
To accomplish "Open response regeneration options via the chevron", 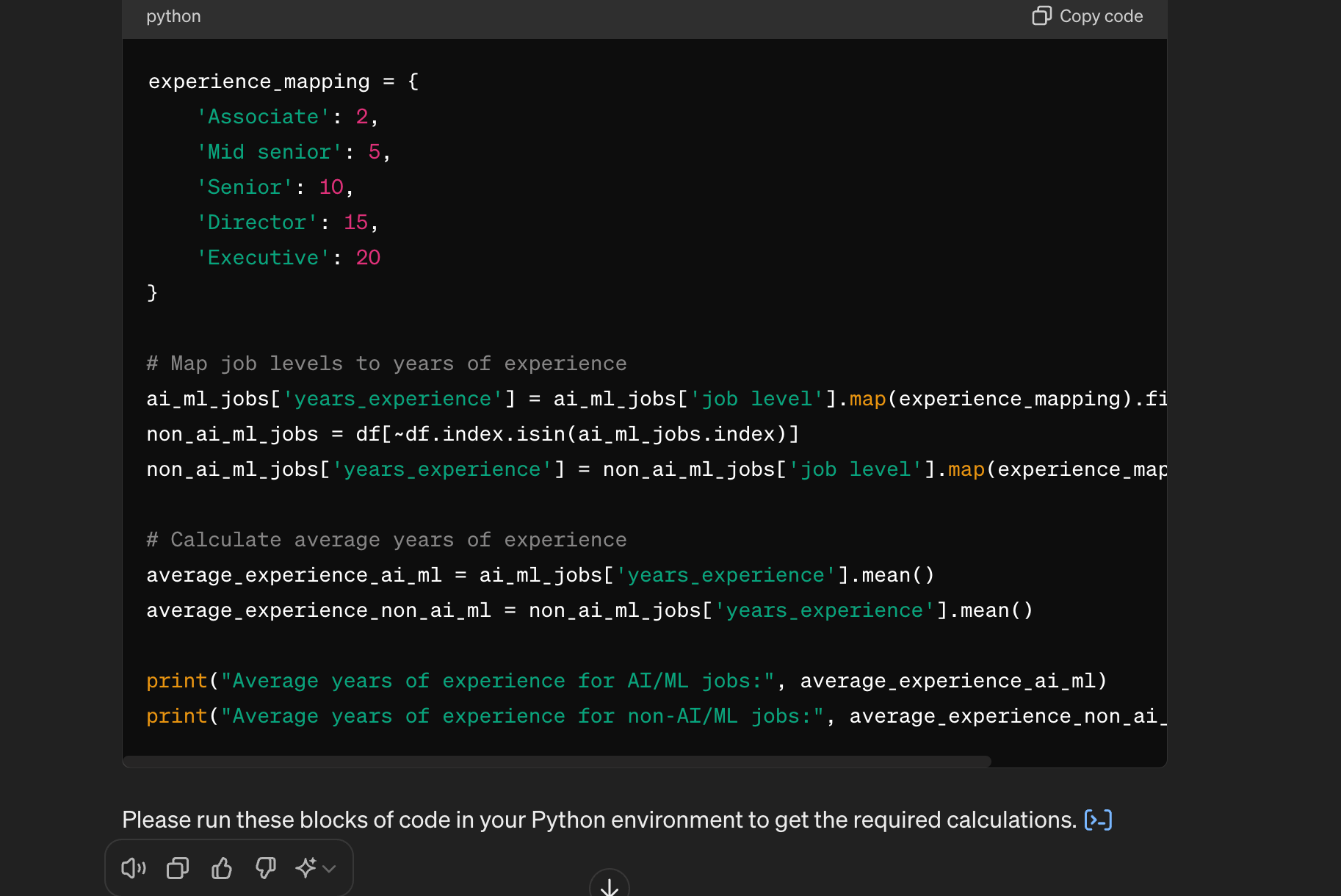I will pos(329,869).
